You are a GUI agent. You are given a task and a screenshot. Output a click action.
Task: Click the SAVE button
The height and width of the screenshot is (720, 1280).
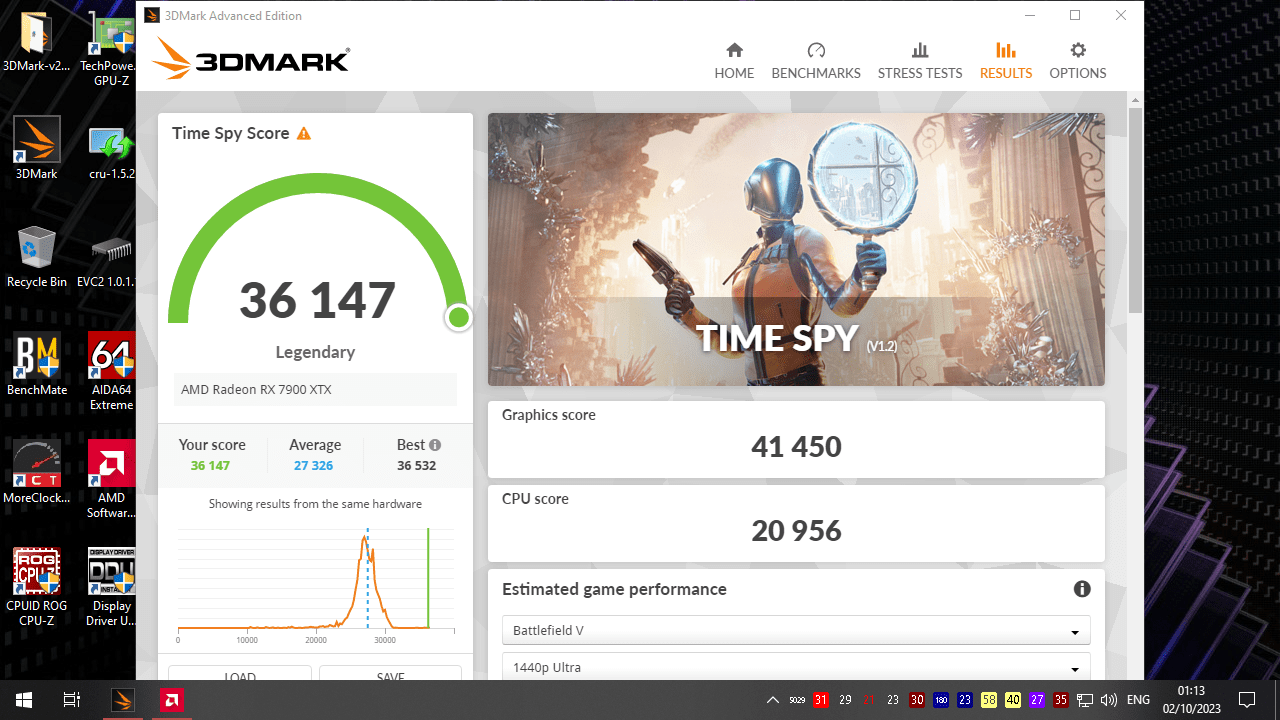390,674
